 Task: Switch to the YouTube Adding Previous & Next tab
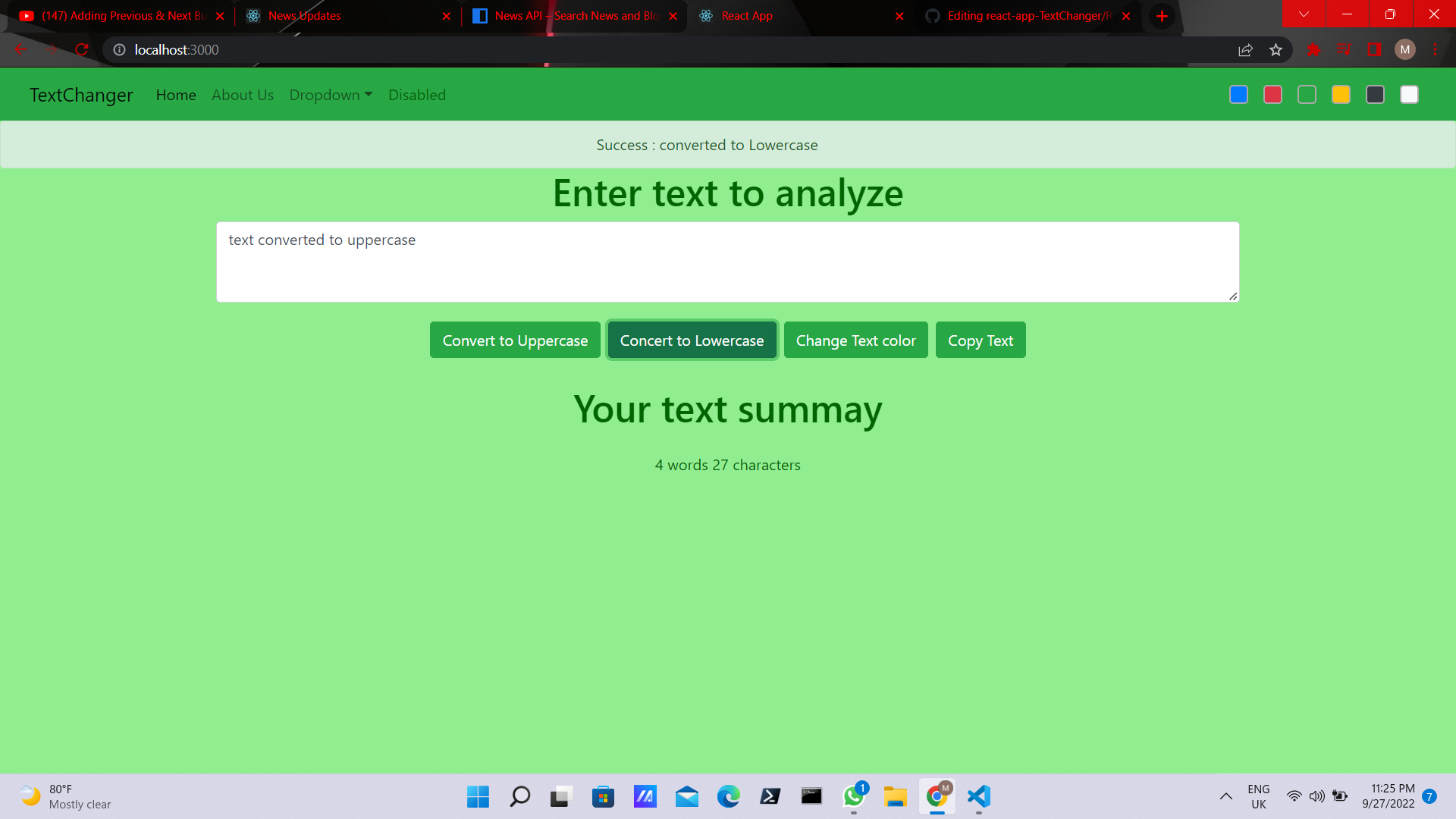pos(121,16)
